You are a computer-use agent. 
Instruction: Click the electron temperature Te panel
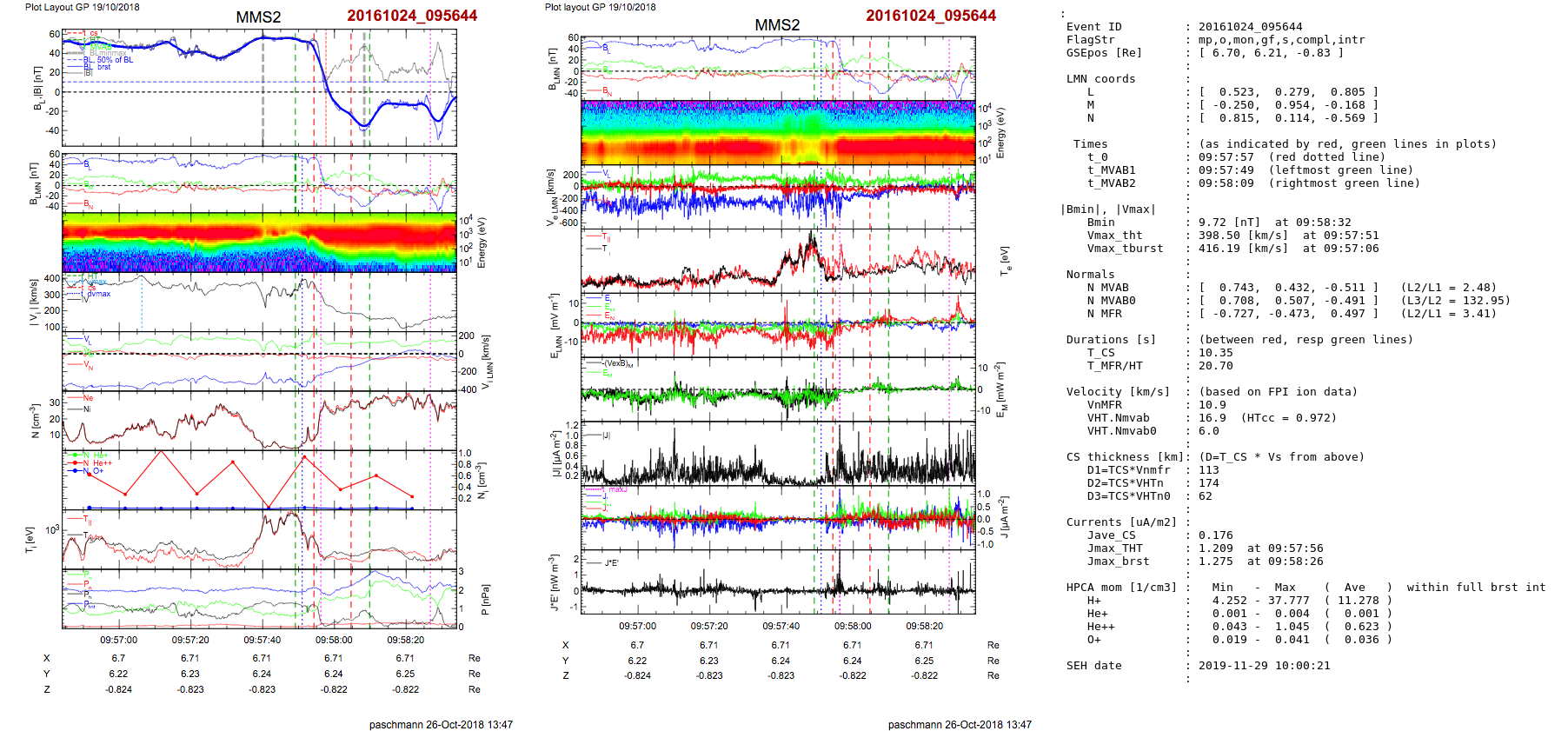pos(778,259)
